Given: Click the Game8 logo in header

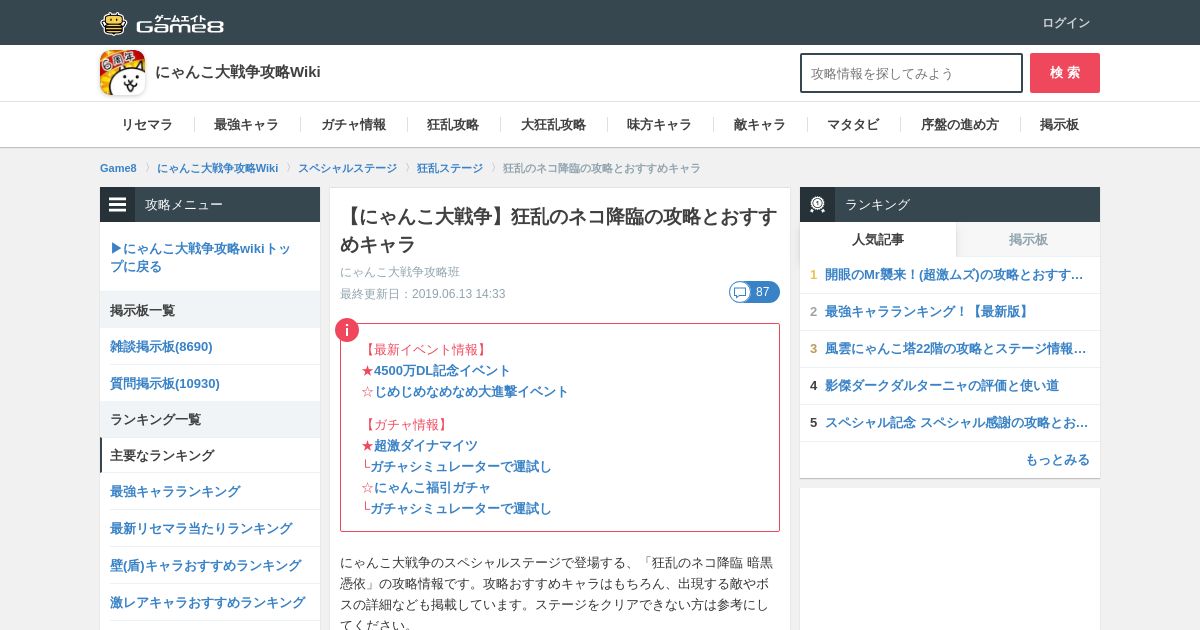Looking at the screenshot, I should pyautogui.click(x=162, y=23).
